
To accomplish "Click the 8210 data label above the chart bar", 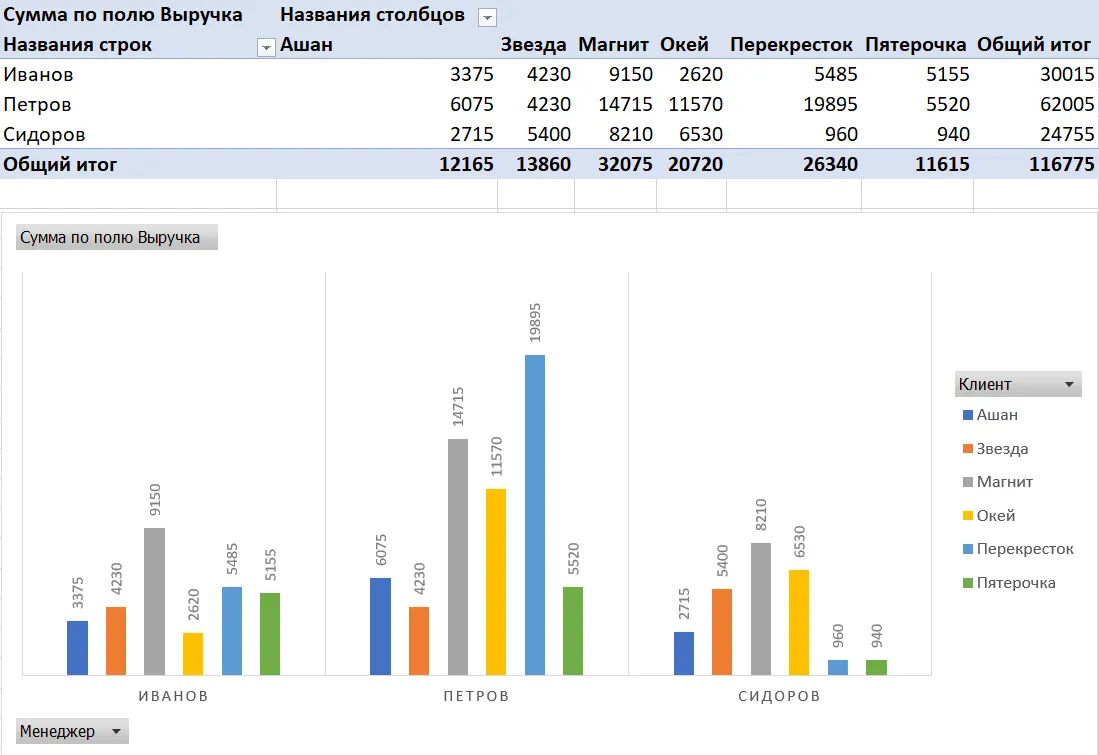I will click(x=761, y=515).
